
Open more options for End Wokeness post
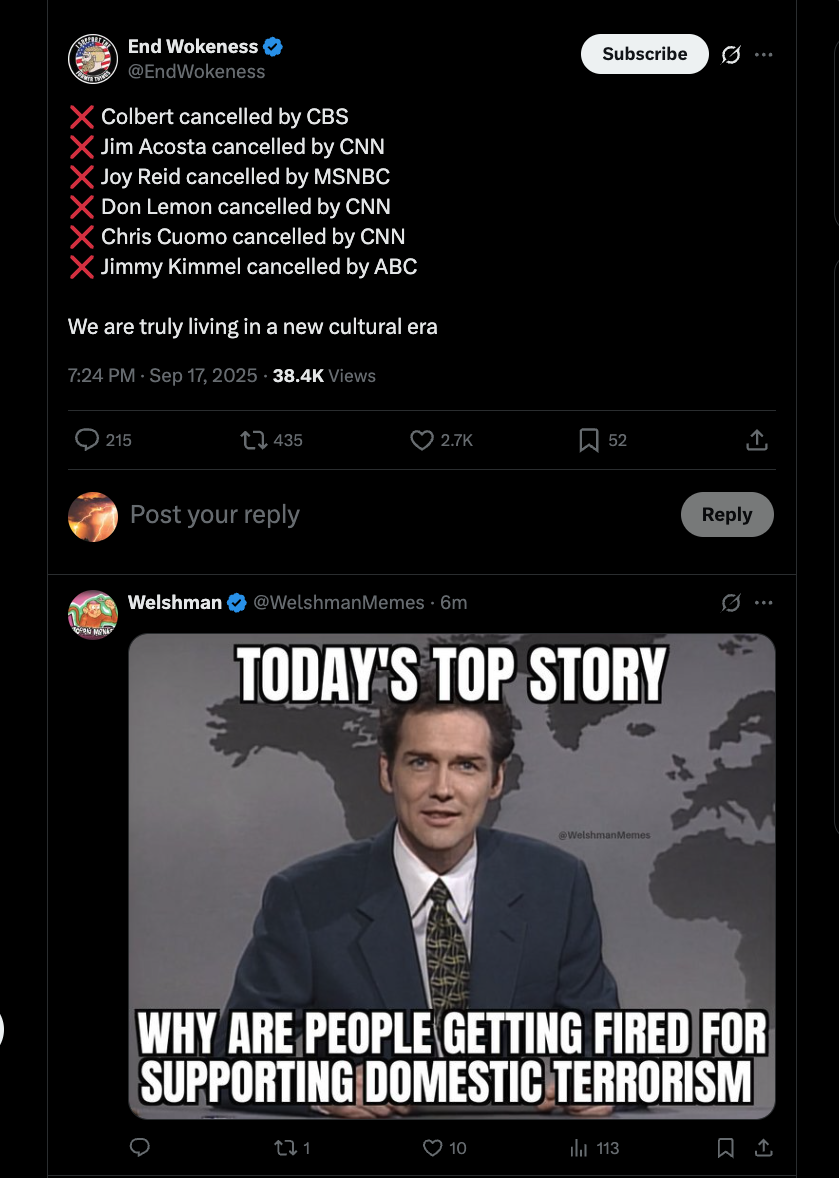[764, 55]
